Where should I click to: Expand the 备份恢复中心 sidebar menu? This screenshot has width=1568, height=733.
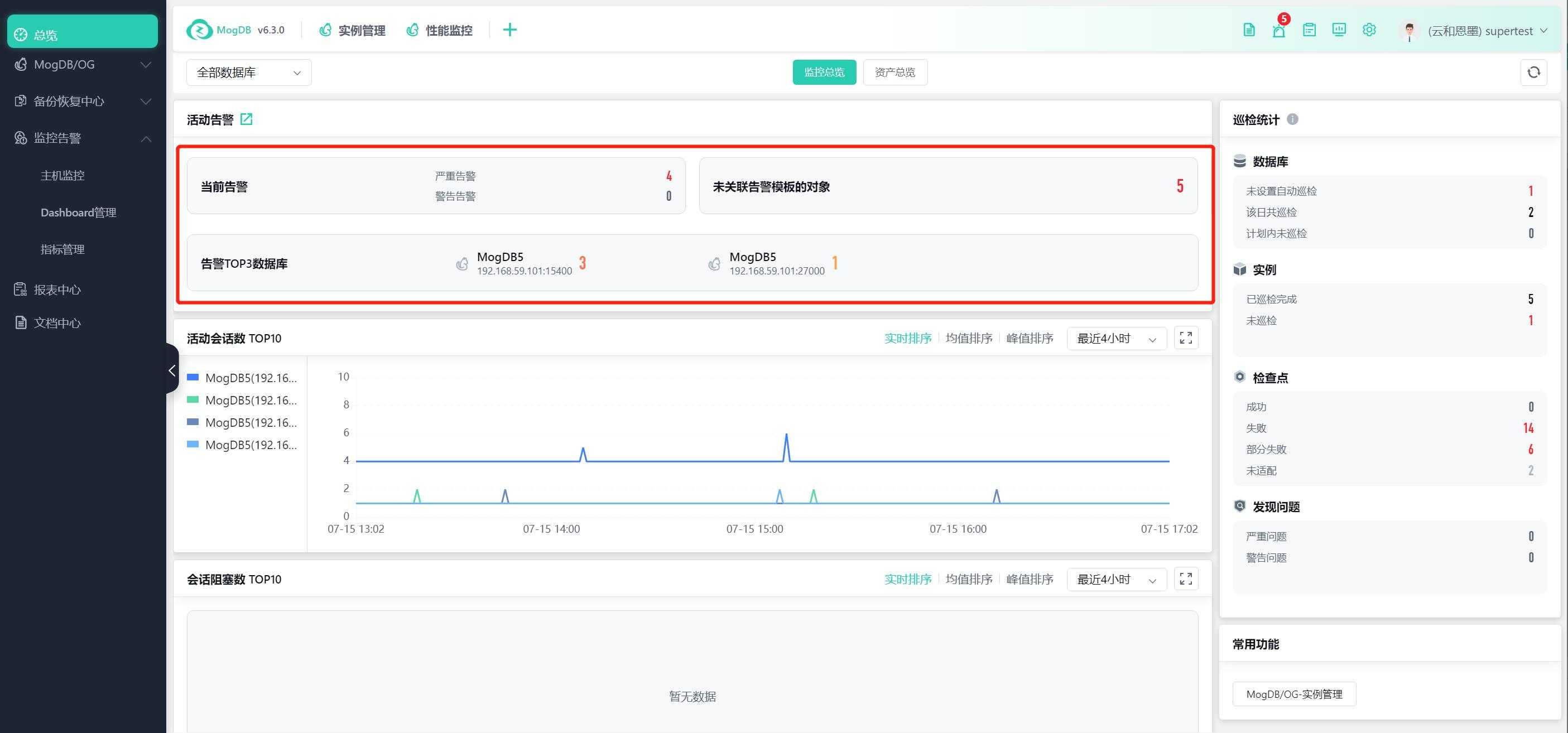pos(146,101)
